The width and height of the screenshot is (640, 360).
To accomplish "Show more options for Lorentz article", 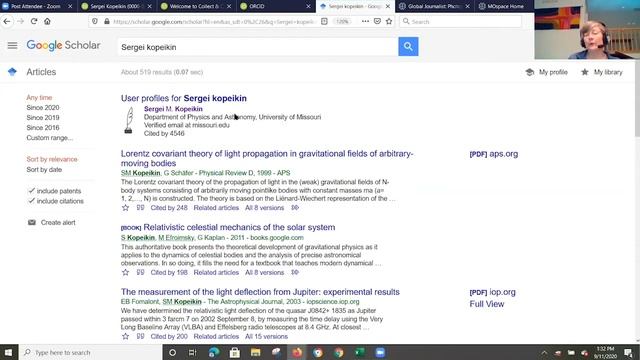I will click(295, 208).
